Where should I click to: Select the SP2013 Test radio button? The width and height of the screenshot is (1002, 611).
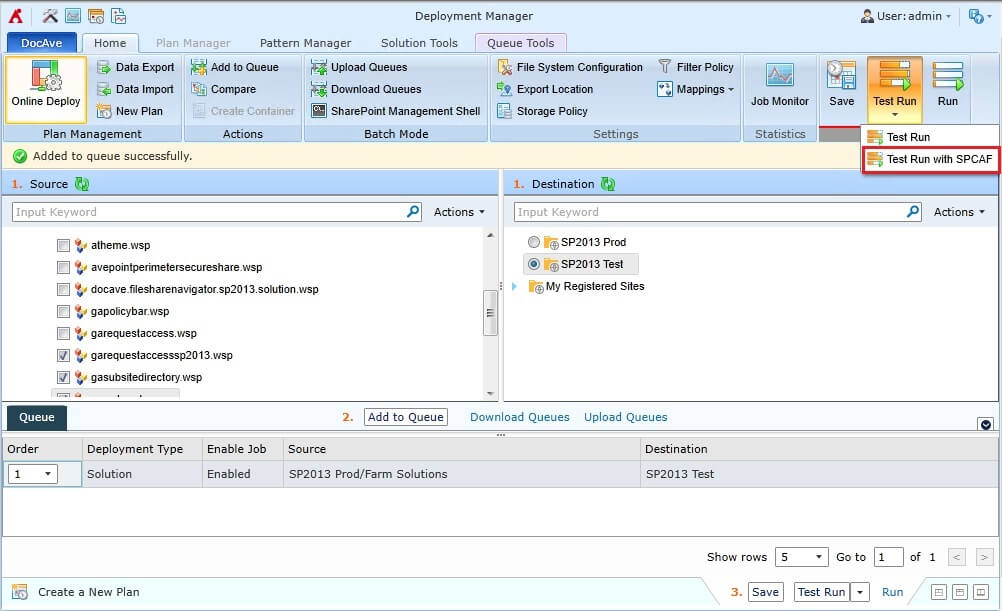point(534,264)
